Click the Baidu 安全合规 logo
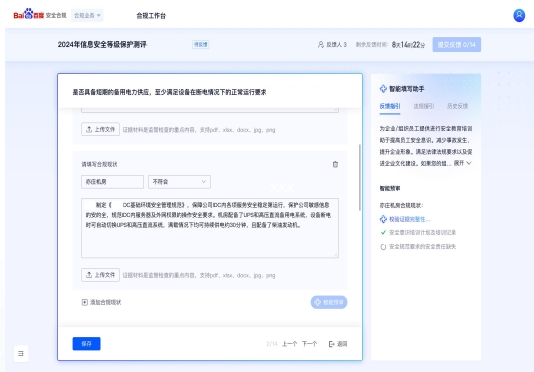This screenshot has height=372, width=534. pyautogui.click(x=40, y=15)
